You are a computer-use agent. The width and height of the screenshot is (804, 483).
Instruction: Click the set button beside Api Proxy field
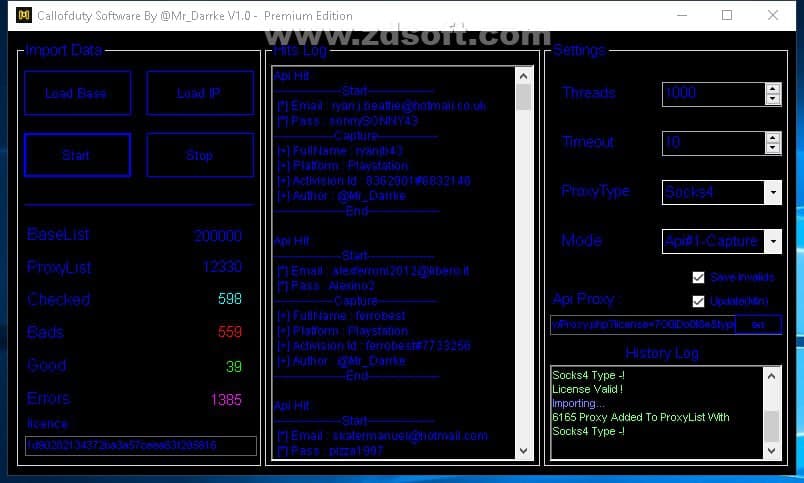[758, 325]
